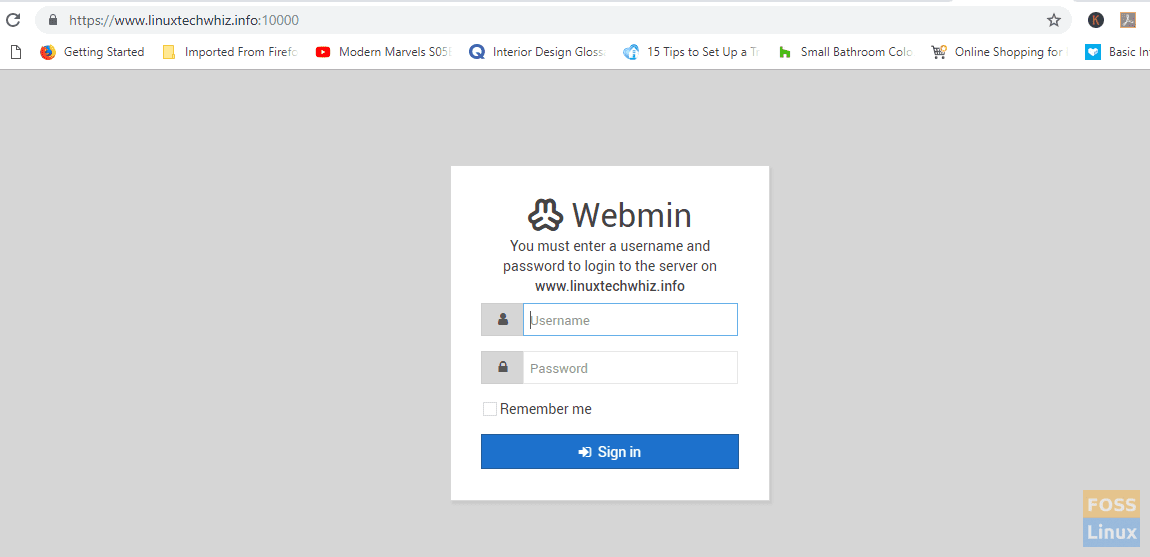Open the K profile avatar icon
The image size is (1150, 557).
(x=1096, y=21)
